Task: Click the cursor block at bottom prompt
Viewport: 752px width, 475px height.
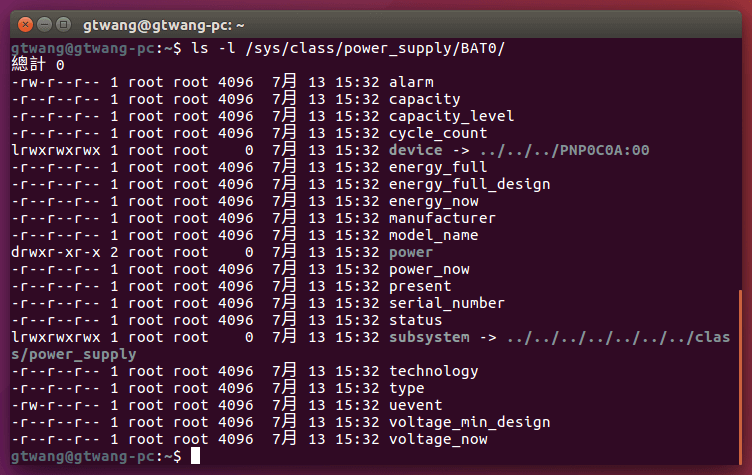Action: point(196,456)
